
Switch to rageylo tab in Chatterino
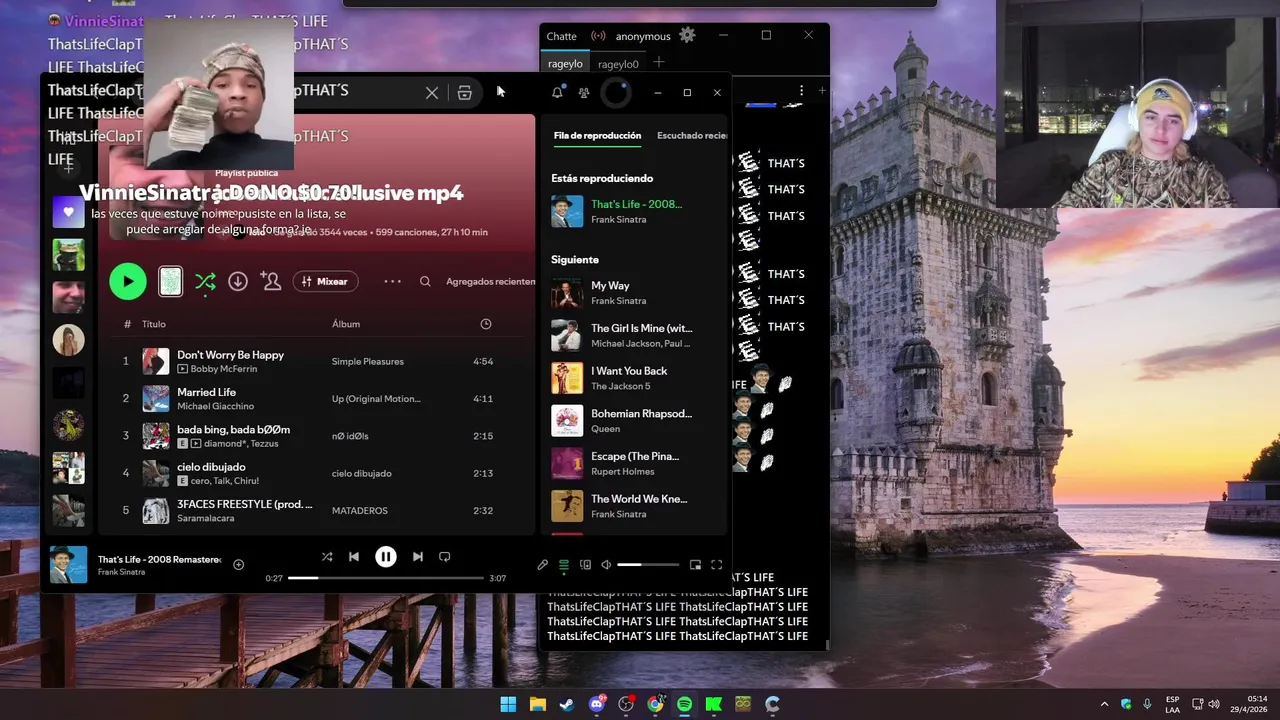click(565, 64)
